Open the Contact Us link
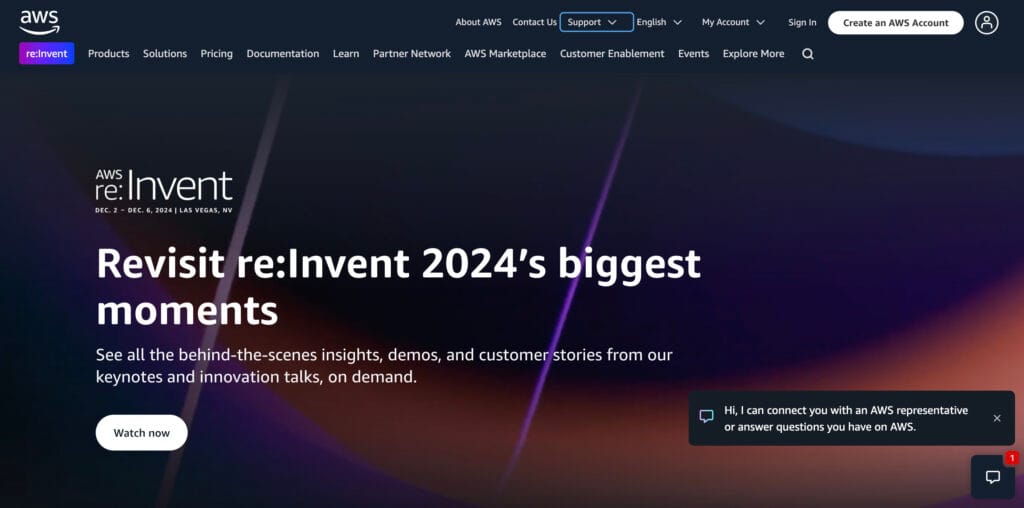Image resolution: width=1024 pixels, height=508 pixels. coord(534,22)
